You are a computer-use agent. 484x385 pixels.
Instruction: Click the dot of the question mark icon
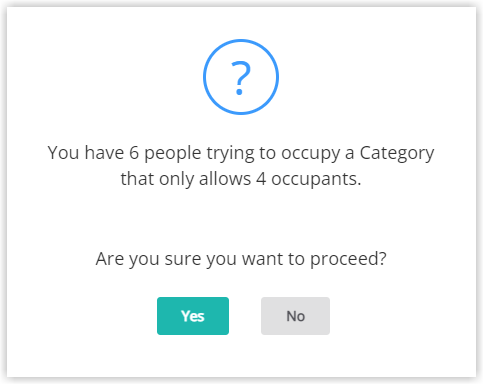point(239,92)
